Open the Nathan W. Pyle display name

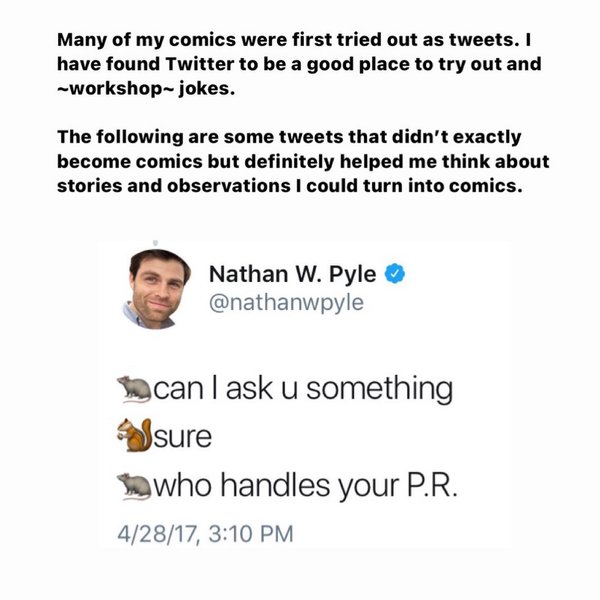pos(294,273)
